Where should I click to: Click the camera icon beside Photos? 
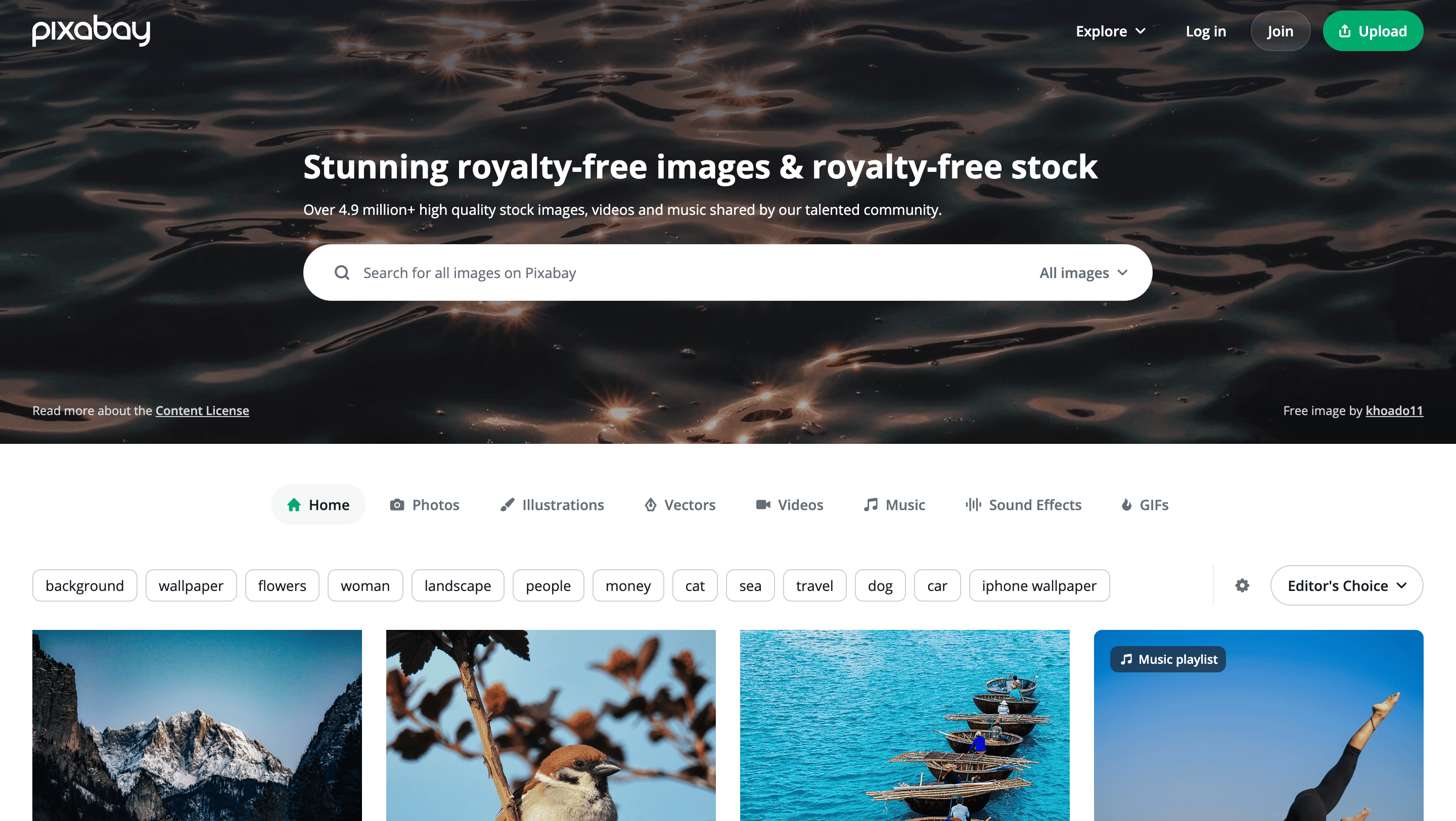click(397, 505)
